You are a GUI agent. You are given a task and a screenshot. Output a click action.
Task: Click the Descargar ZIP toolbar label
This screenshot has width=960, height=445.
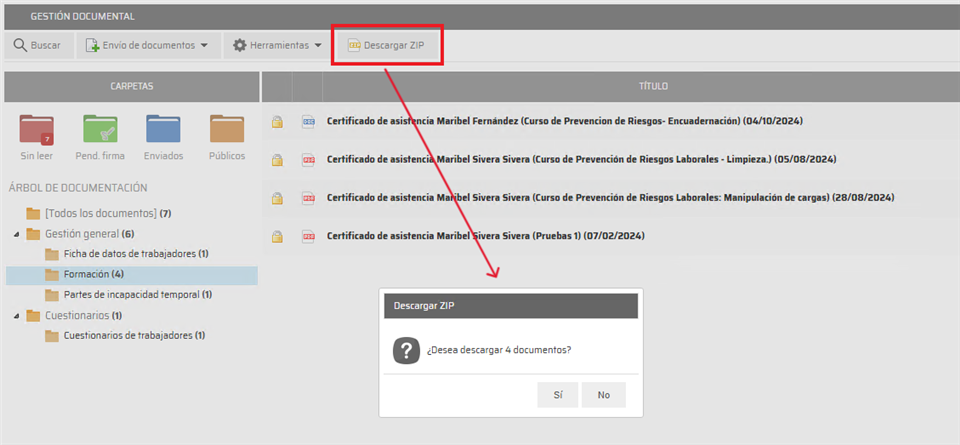tap(394, 45)
